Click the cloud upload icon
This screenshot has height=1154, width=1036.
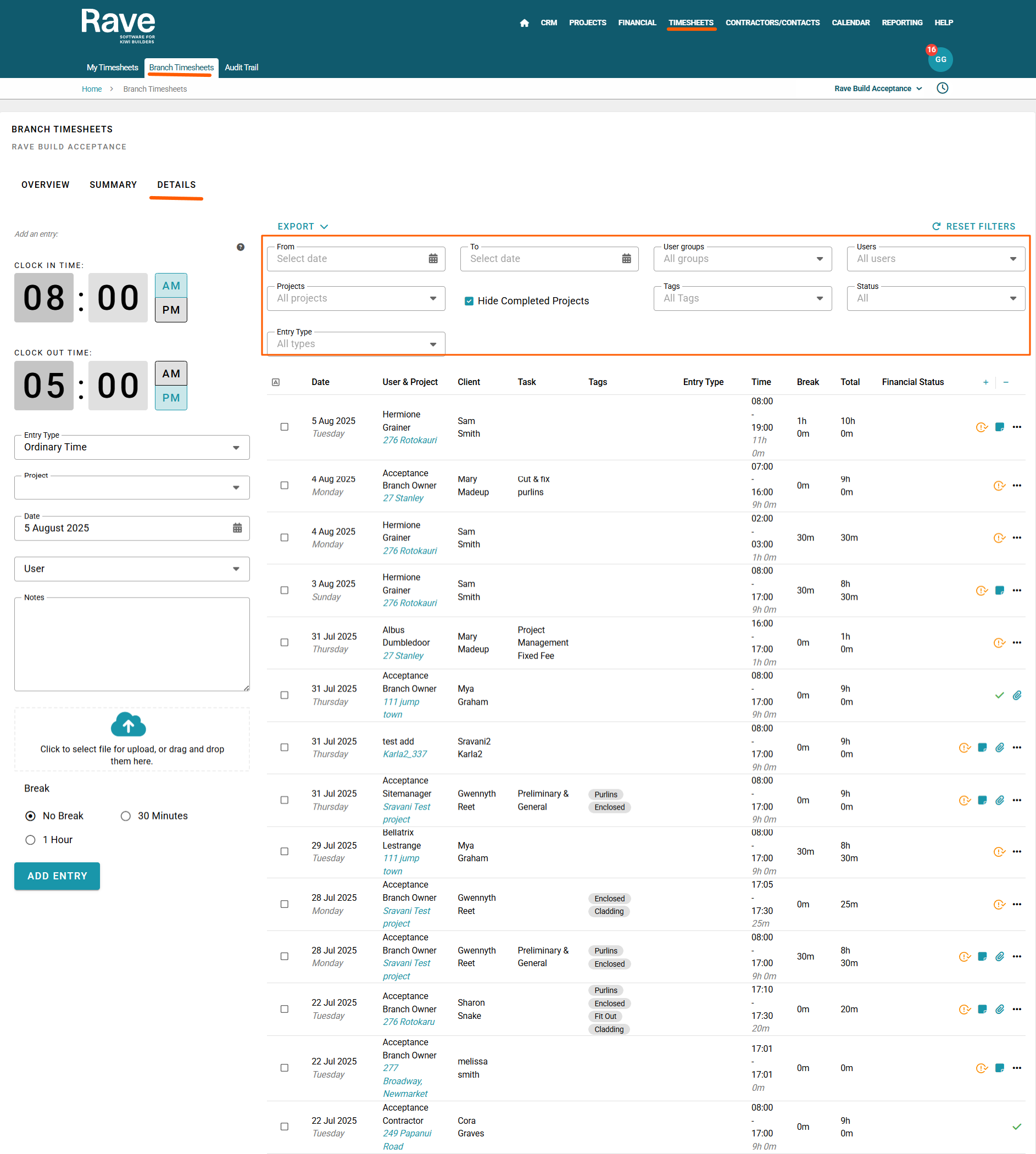pos(129,725)
